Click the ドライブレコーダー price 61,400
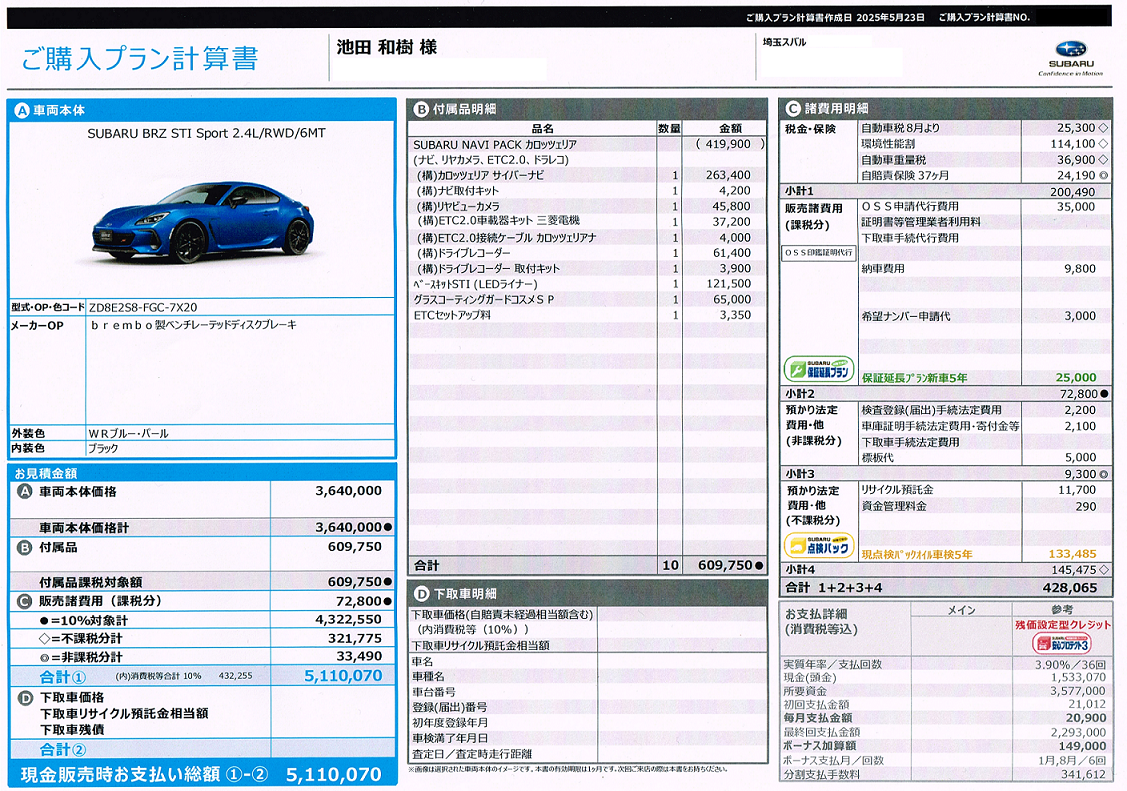This screenshot has width=1127, height=791. tap(732, 253)
